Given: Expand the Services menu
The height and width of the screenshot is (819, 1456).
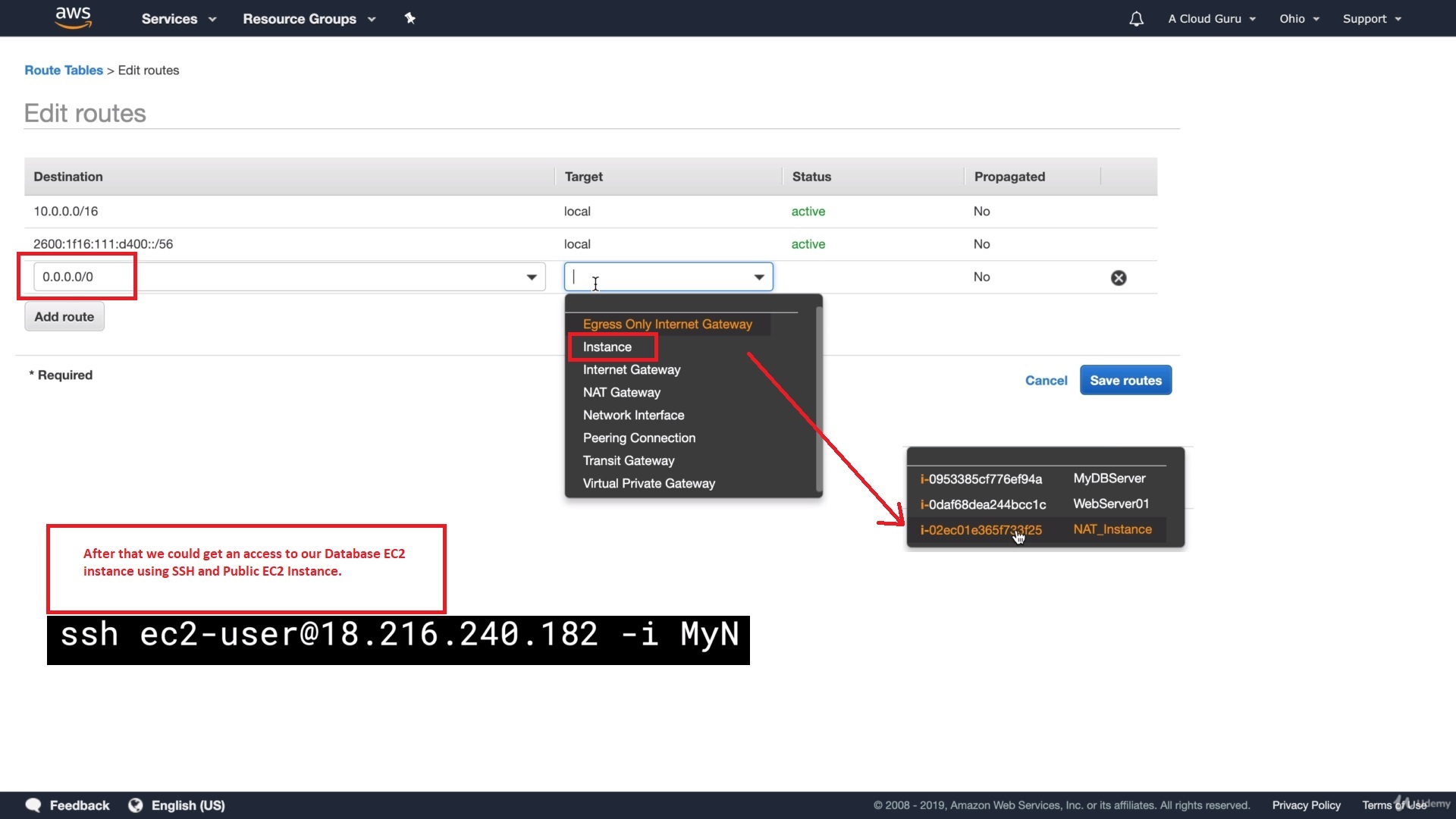Looking at the screenshot, I should 178,19.
